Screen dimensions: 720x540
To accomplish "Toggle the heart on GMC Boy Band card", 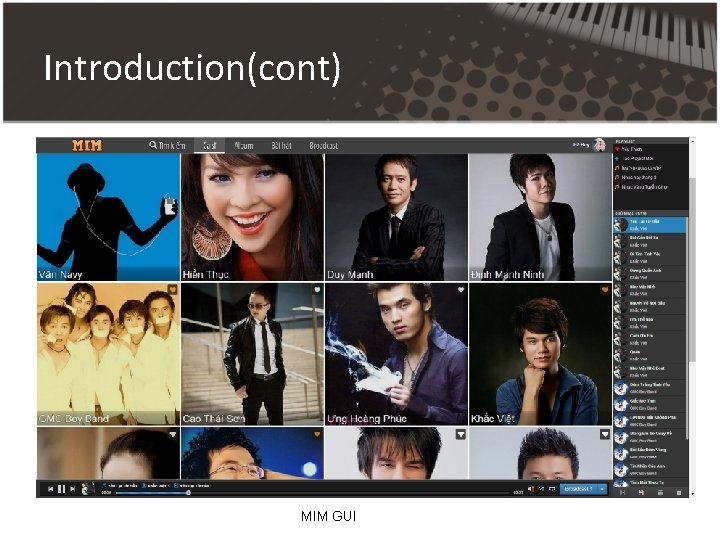I will tap(172, 290).
